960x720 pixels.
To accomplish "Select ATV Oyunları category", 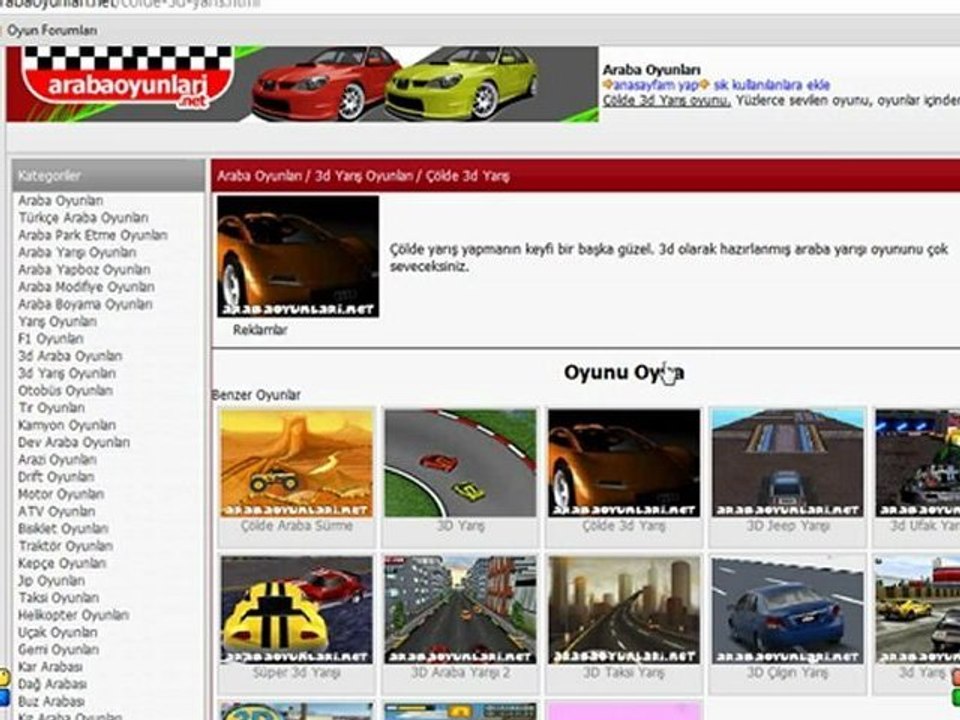I will [x=56, y=511].
